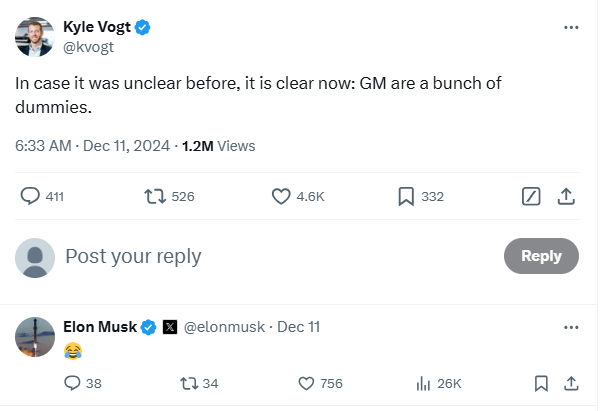The width and height of the screenshot is (610, 411).
Task: View analytics for Elon Musk's reply (26K)
Action: pos(423,383)
